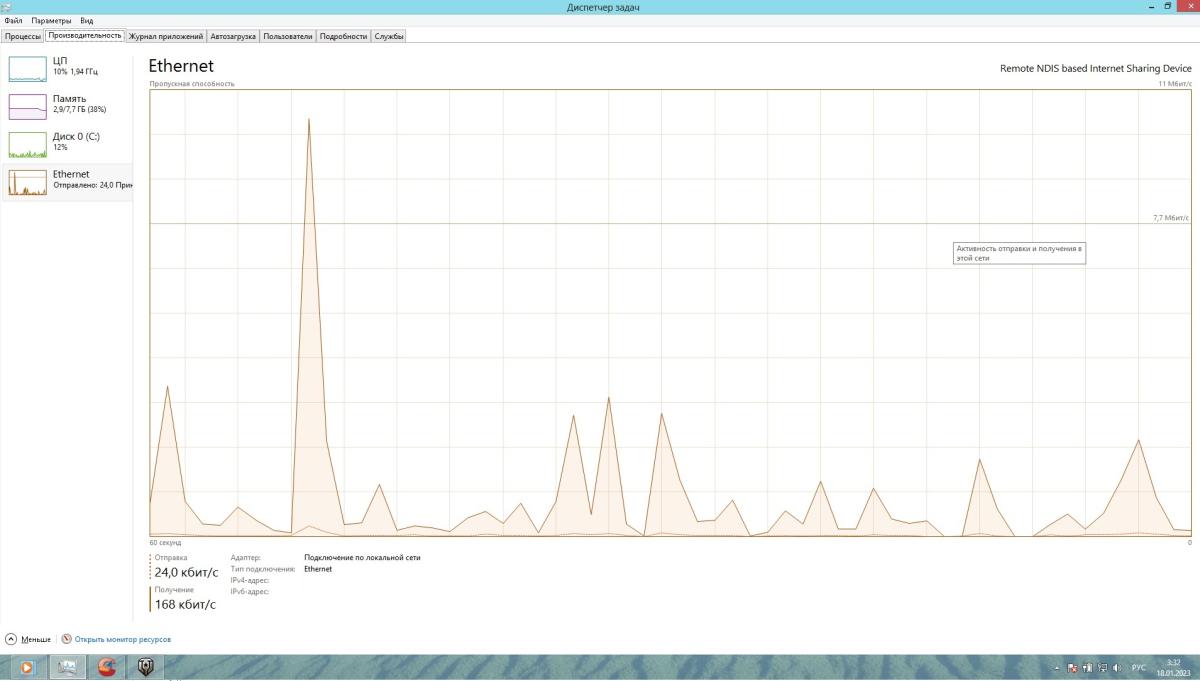1200x681 pixels.
Task: Click the 24,0 кбит/с send value
Action: 186,573
